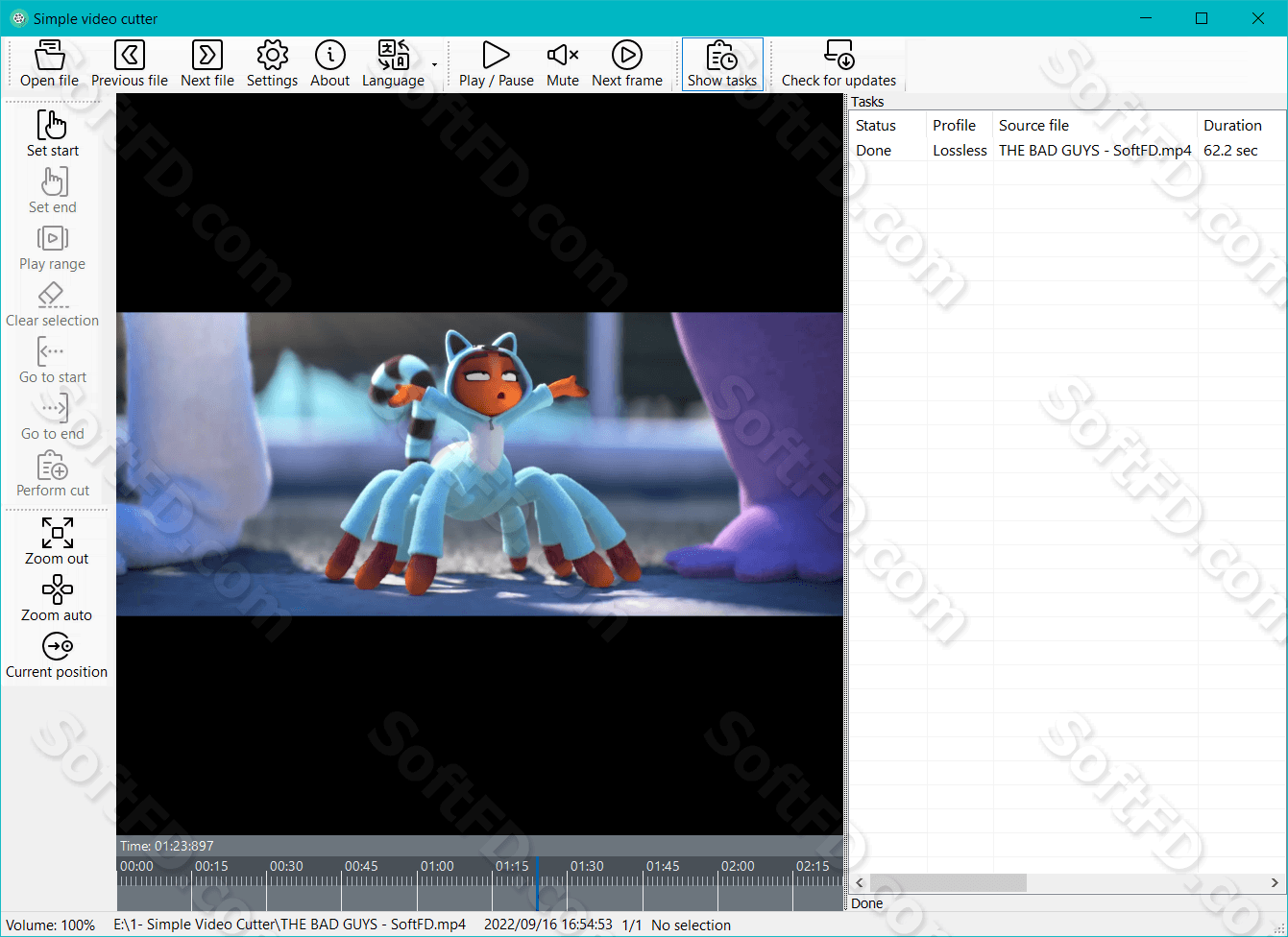Select Zoom auto
The height and width of the screenshot is (937, 1288).
tap(57, 599)
